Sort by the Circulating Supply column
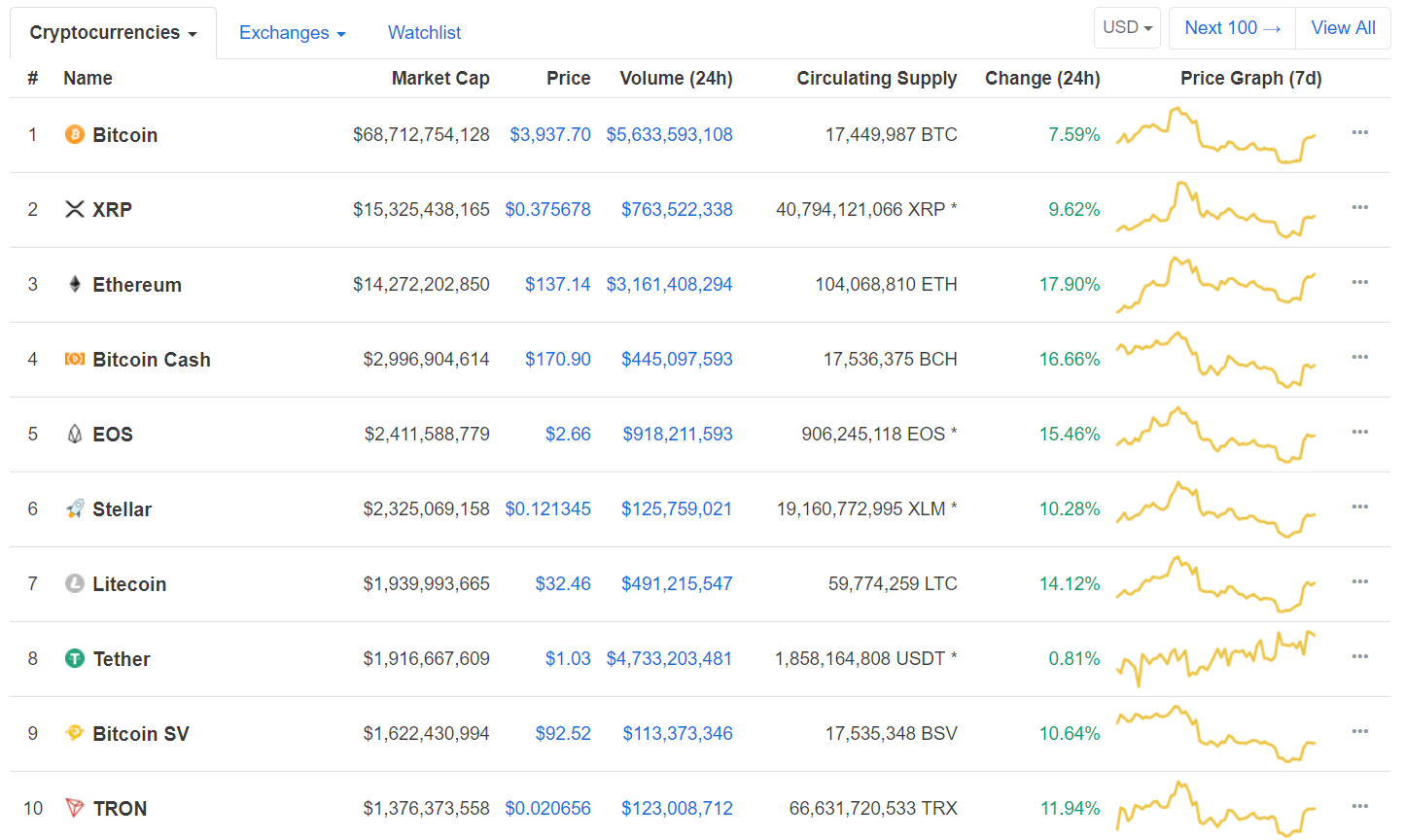1405x840 pixels. click(877, 79)
